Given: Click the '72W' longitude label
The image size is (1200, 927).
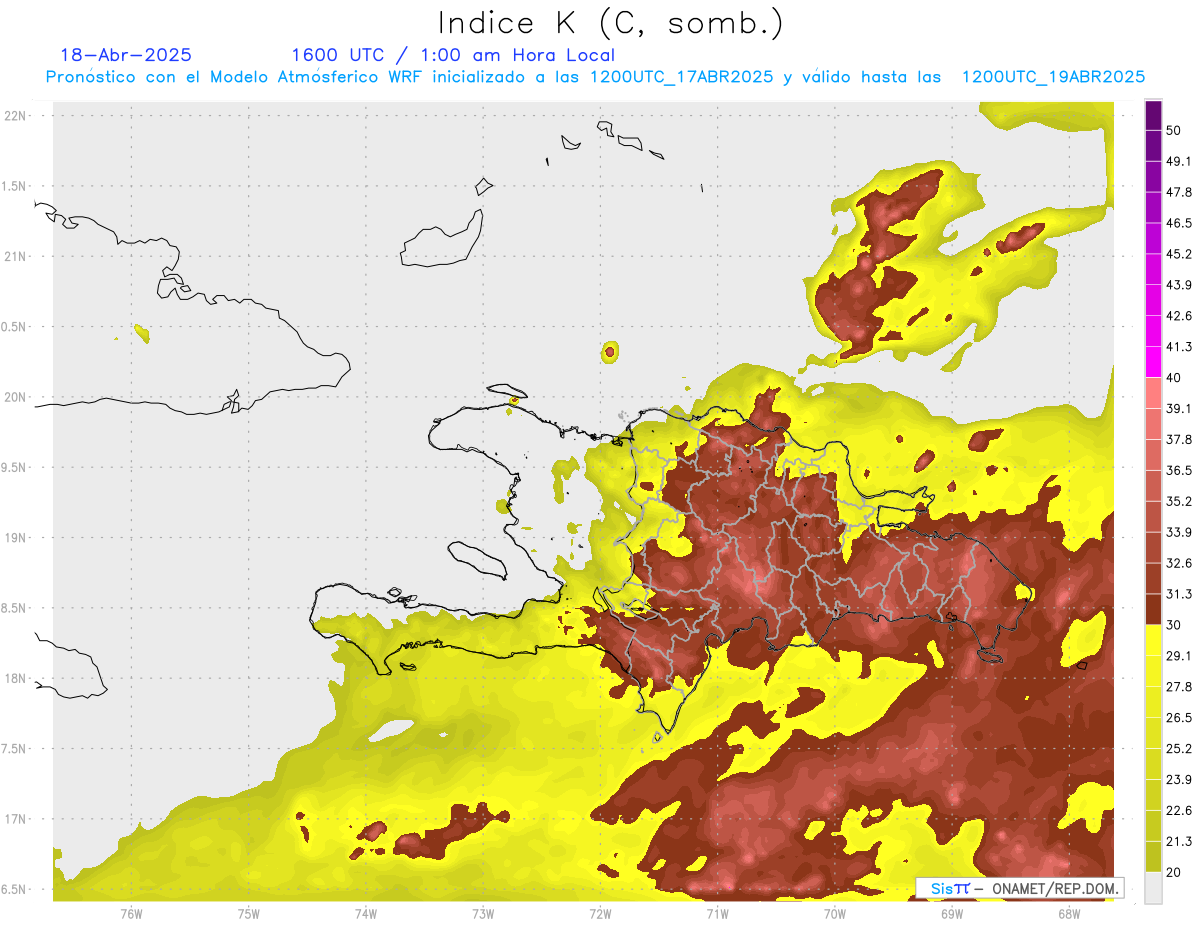Looking at the screenshot, I should tap(600, 914).
